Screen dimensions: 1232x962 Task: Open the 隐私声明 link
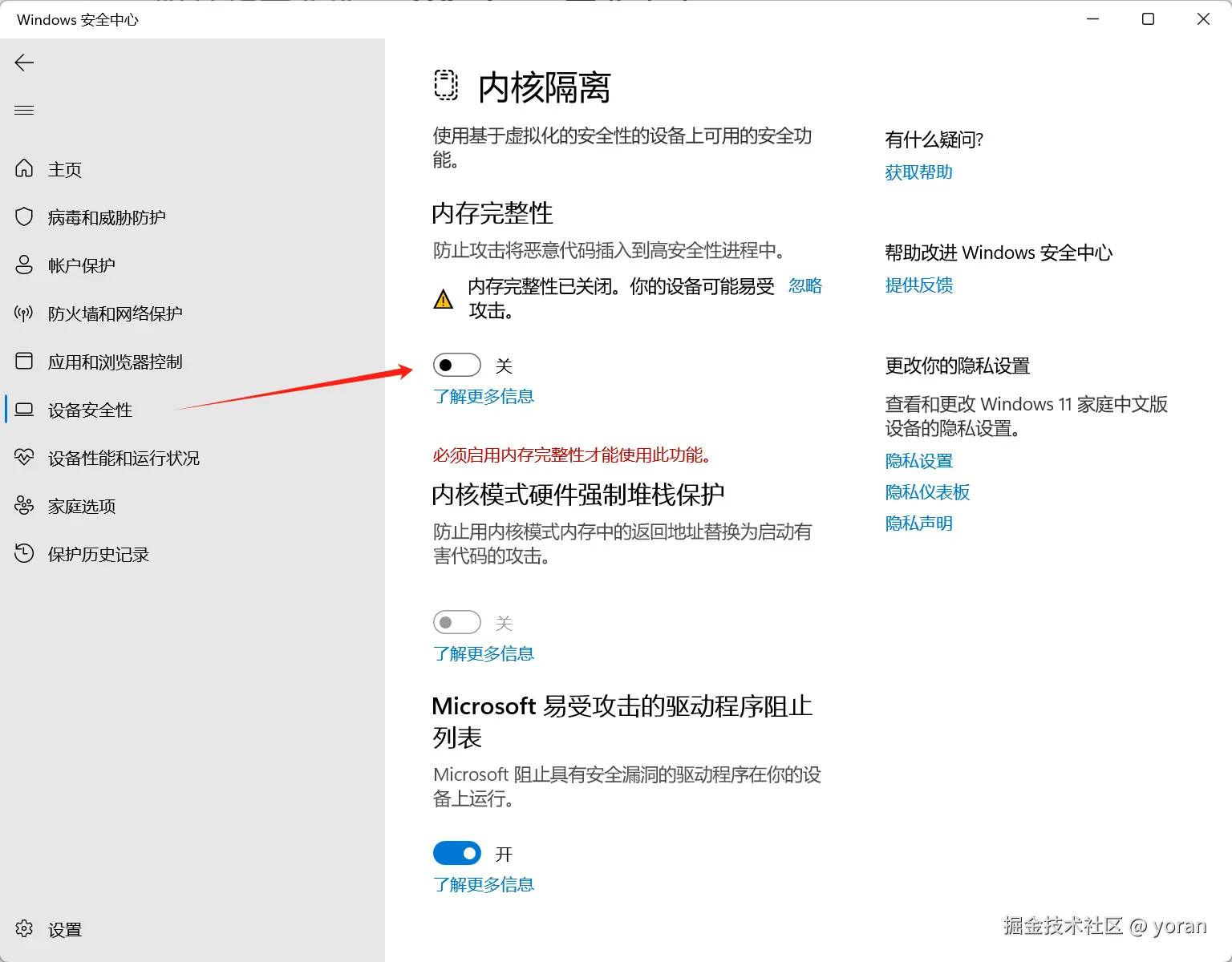point(919,523)
